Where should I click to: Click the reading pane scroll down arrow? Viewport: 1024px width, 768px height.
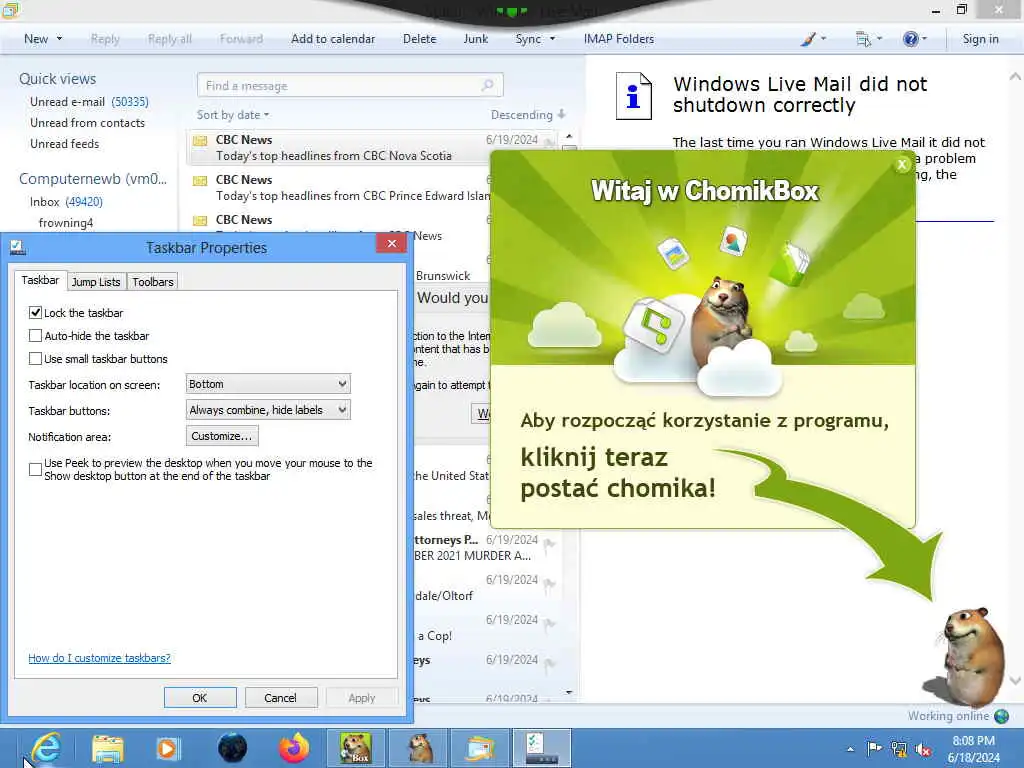point(1016,681)
